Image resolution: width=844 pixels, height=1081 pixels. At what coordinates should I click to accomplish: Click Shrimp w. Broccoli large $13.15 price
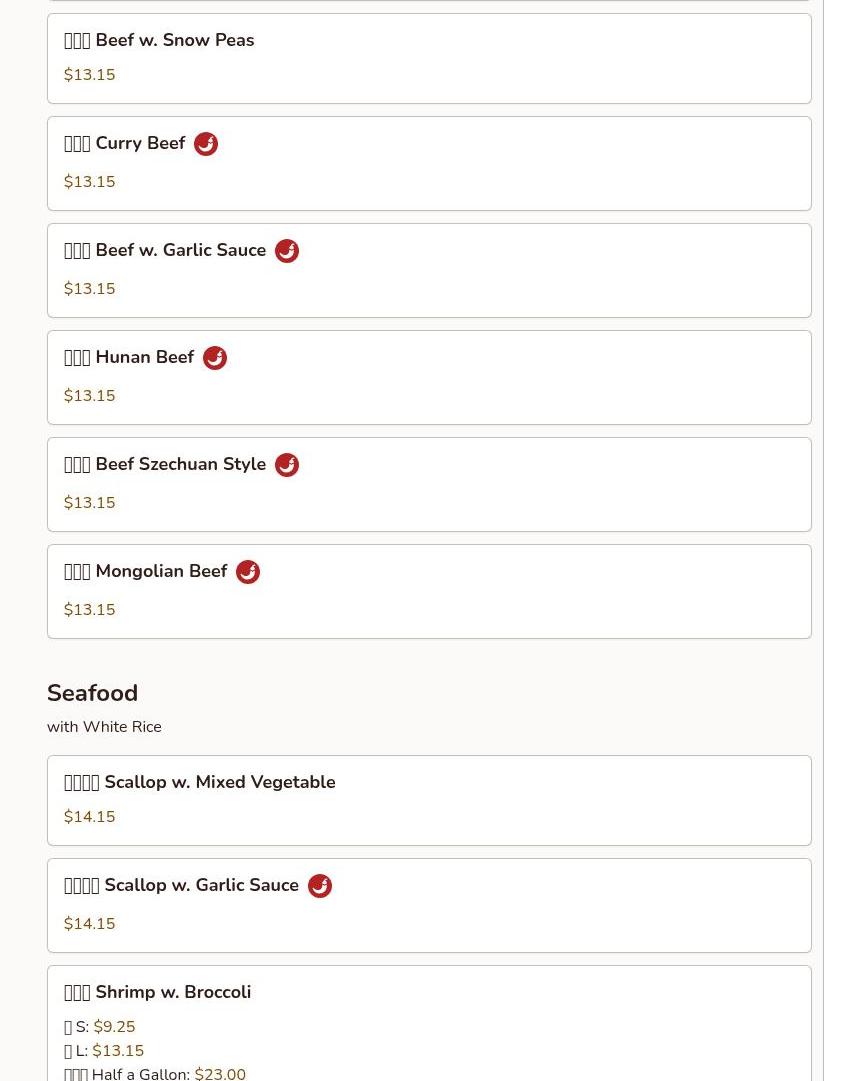click(x=118, y=1051)
